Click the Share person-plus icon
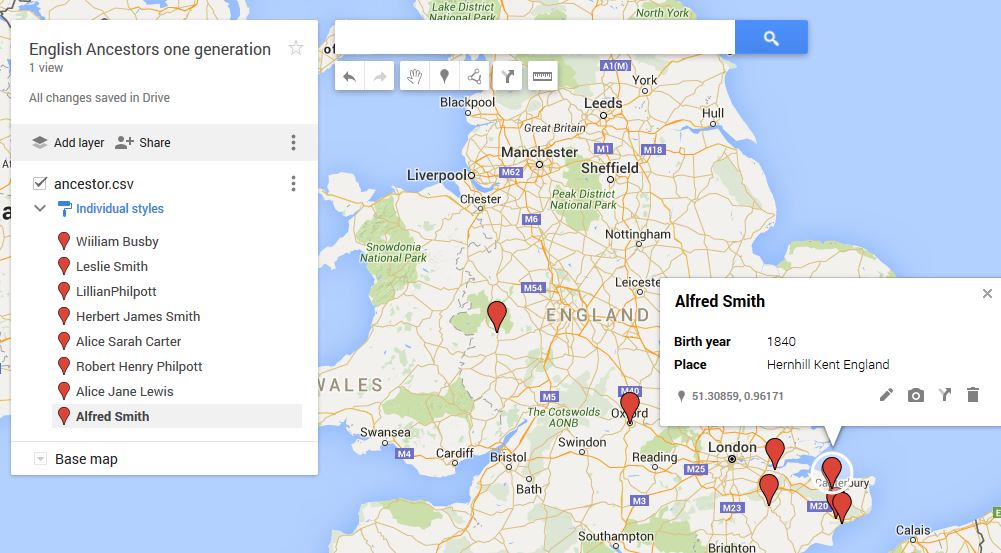Screen dimensions: 1001x553 [124, 142]
